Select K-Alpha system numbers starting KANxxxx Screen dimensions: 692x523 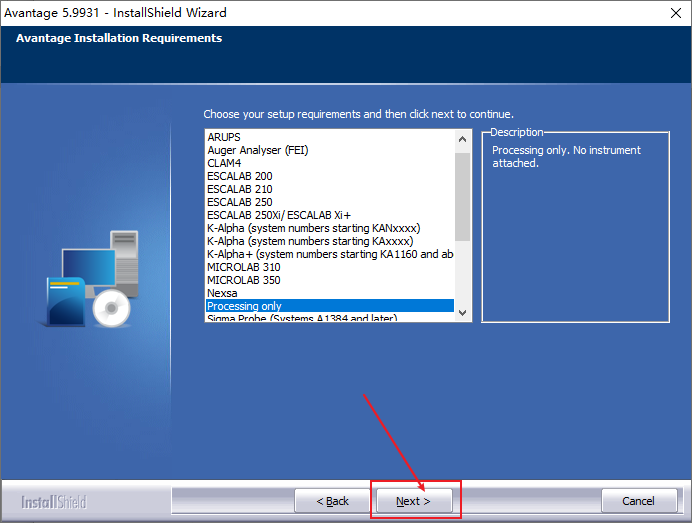pyautogui.click(x=330, y=228)
